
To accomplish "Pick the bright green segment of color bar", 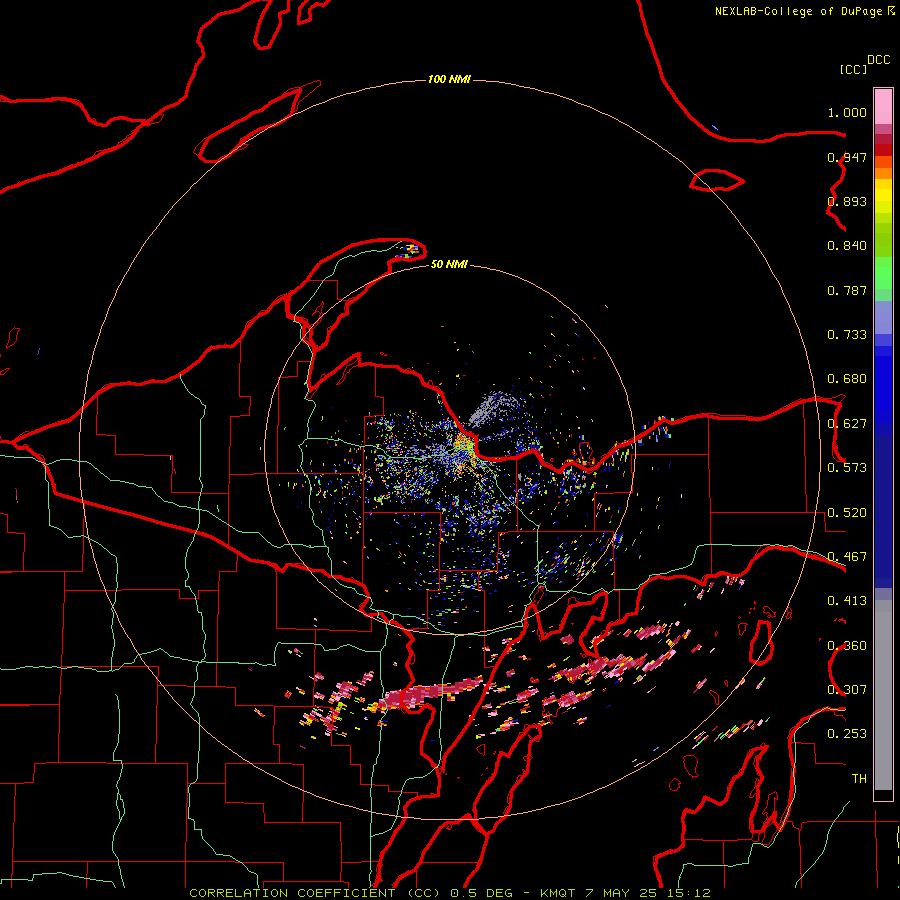I will coord(883,273).
